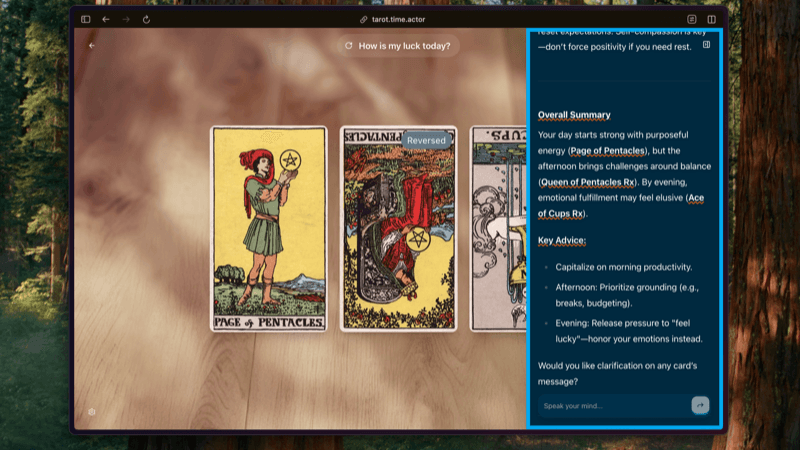The height and width of the screenshot is (450, 800).
Task: Select the partially hidden Ace of Cups card
Action: [x=498, y=228]
